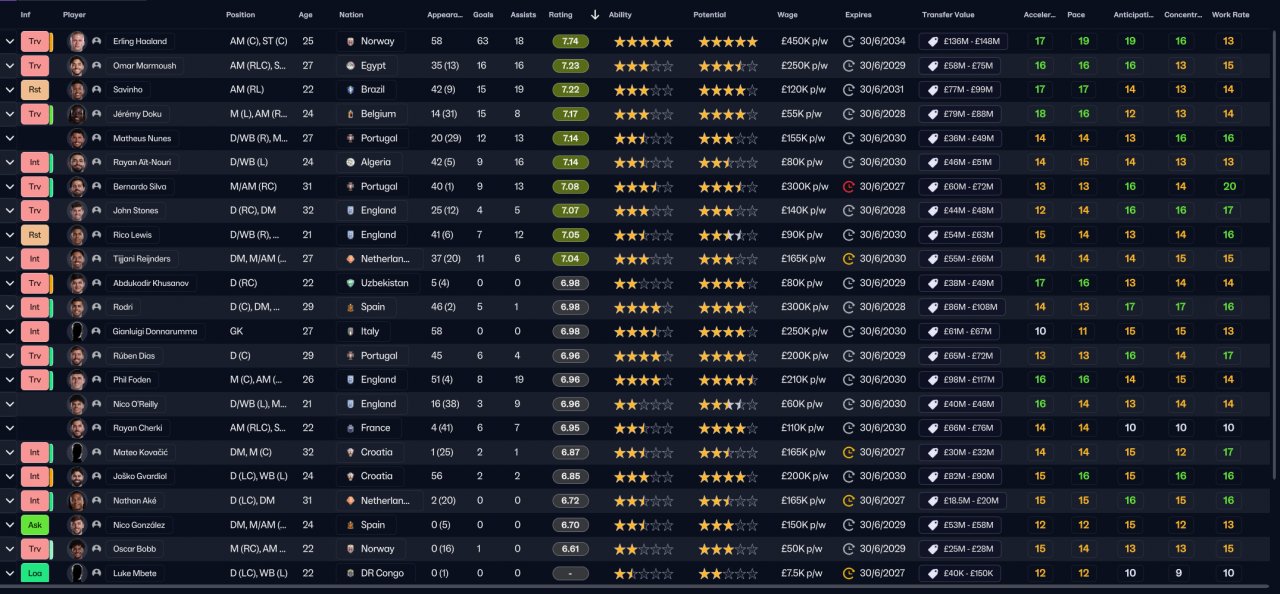Click Erling Haaland's potential star rating

pyautogui.click(x=728, y=42)
